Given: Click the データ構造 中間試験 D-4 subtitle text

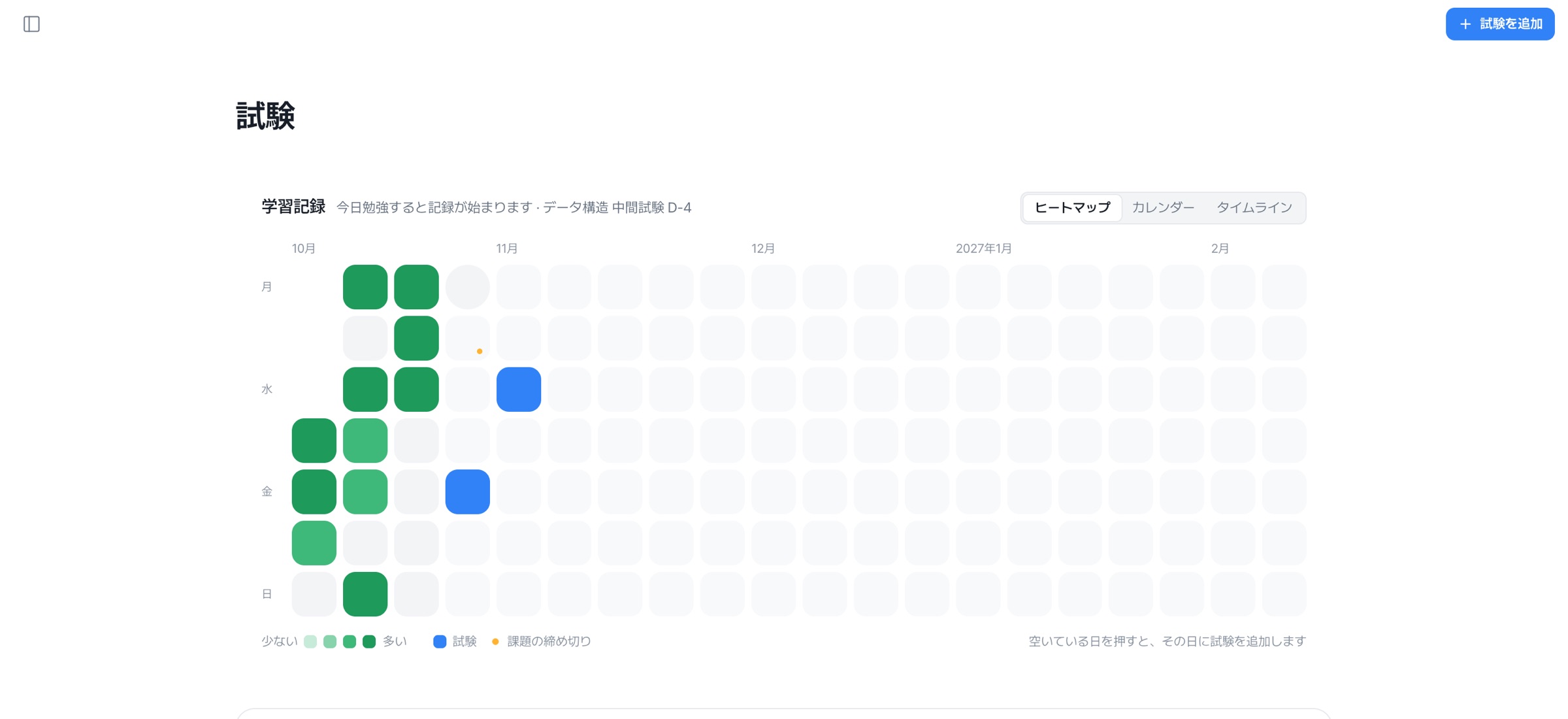Looking at the screenshot, I should click(x=617, y=208).
